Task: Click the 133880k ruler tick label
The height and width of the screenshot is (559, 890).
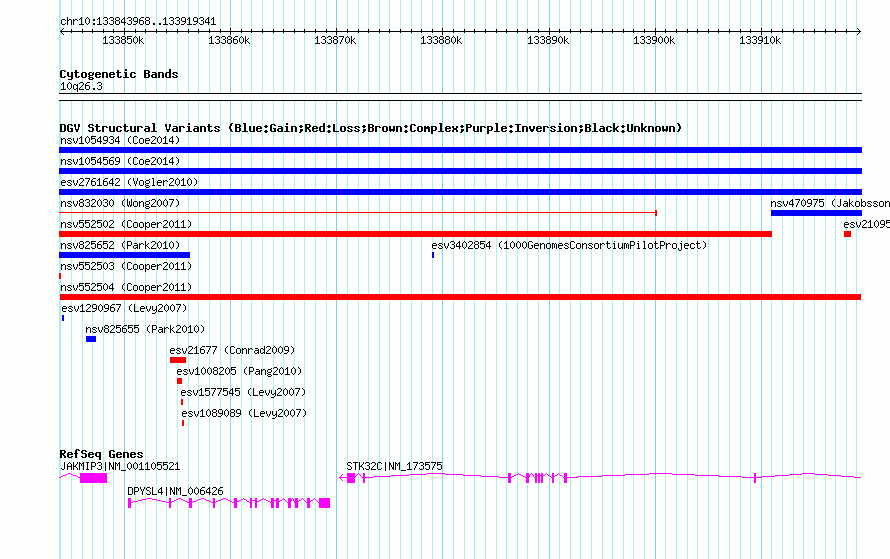Action: tap(441, 40)
